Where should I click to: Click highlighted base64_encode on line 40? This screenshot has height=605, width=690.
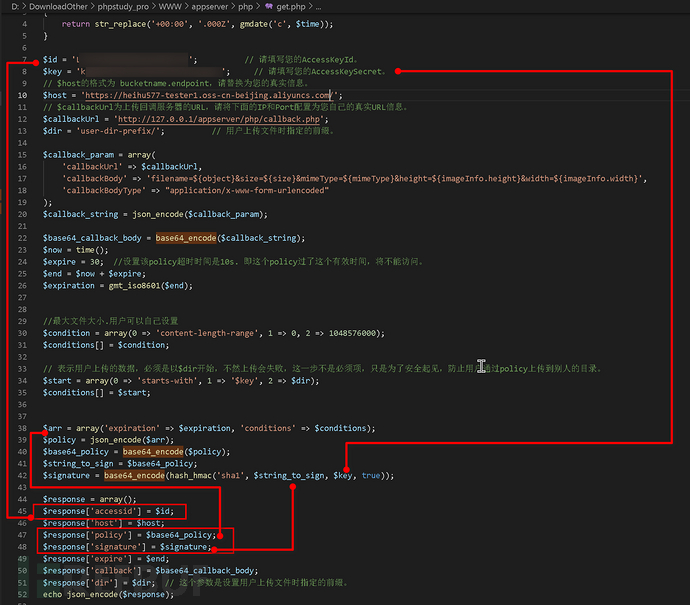click(x=153, y=452)
